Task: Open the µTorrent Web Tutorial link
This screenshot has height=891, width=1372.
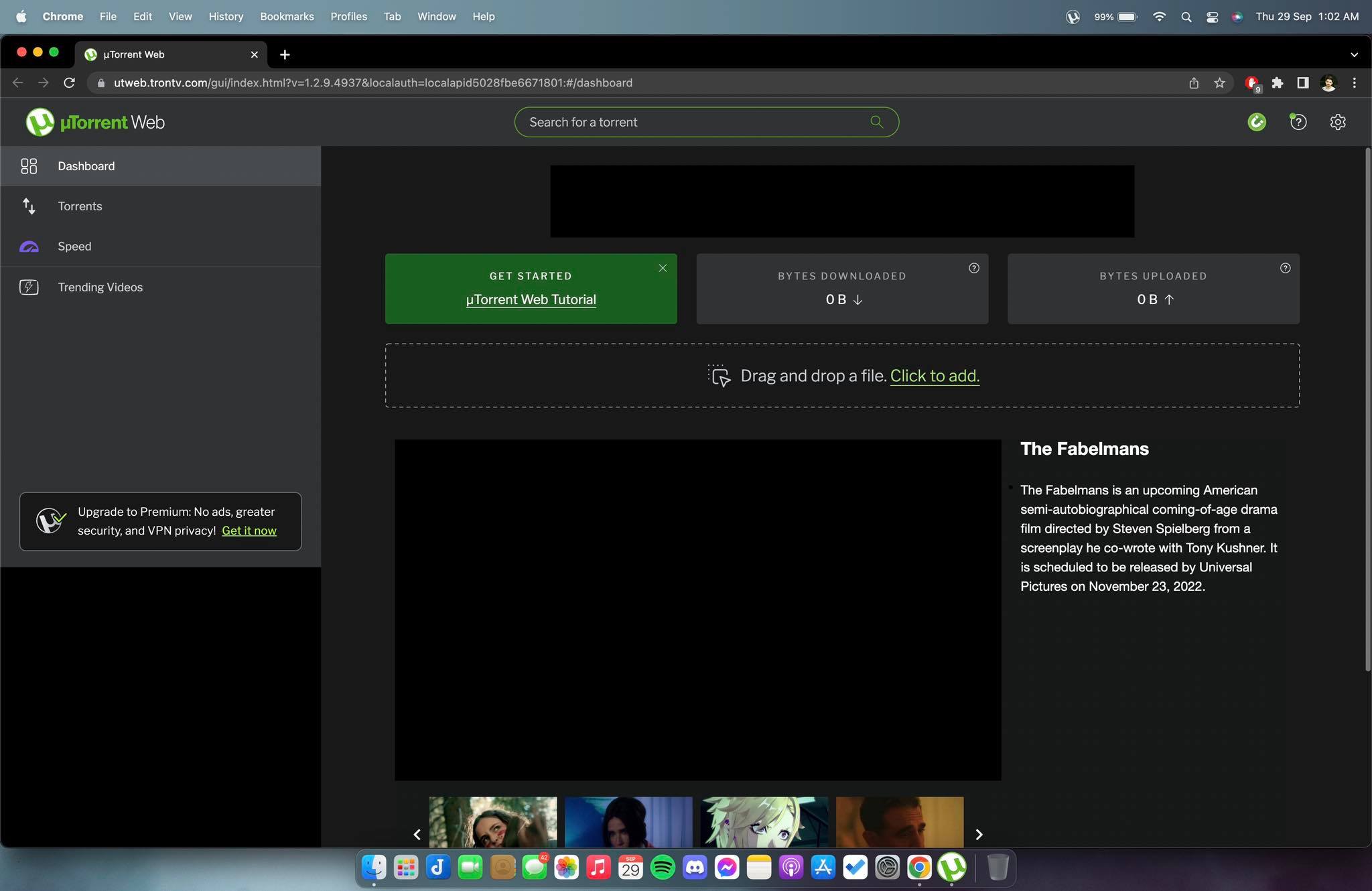Action: [x=531, y=299]
